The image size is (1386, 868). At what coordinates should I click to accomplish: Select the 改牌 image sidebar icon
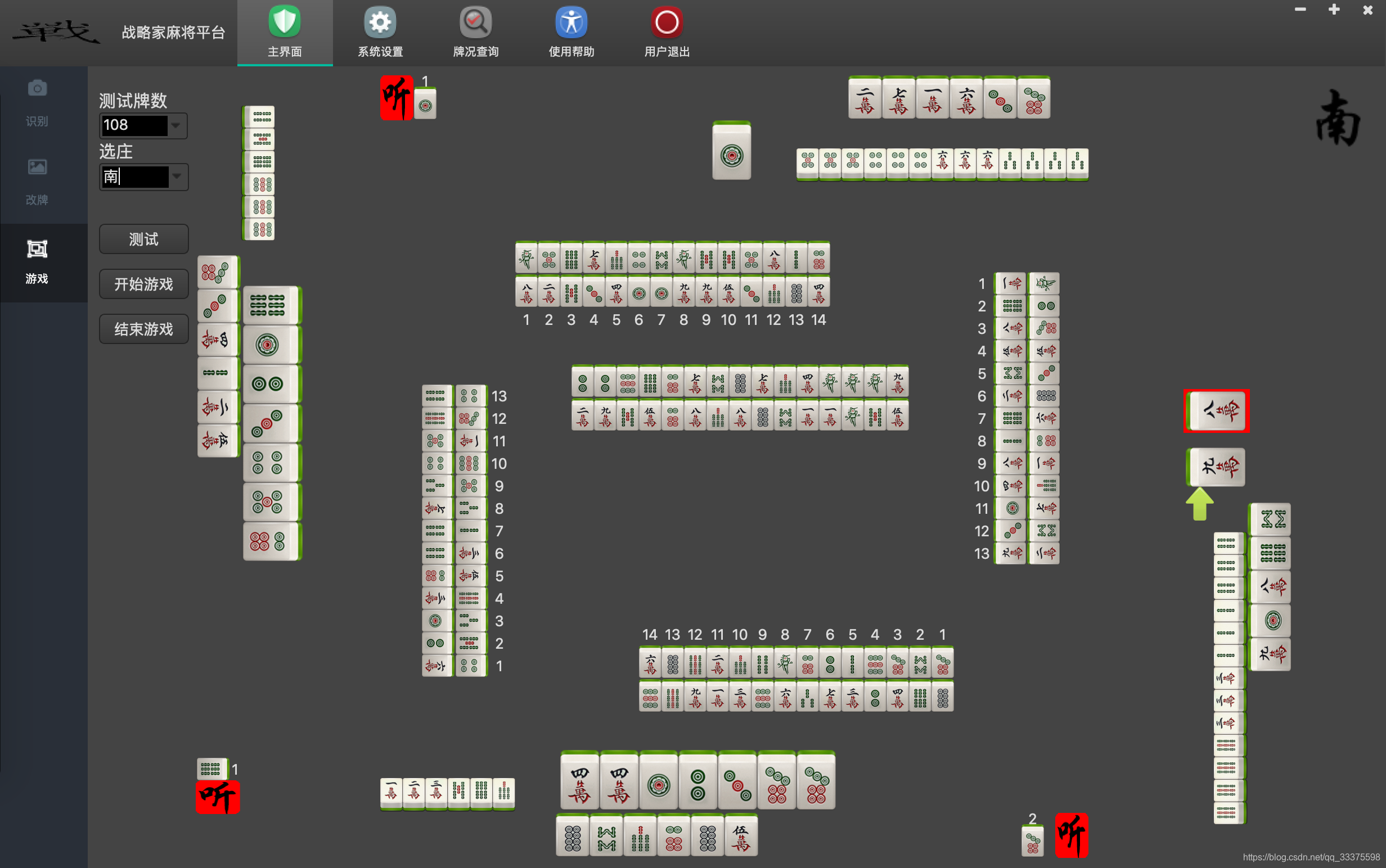click(x=37, y=167)
